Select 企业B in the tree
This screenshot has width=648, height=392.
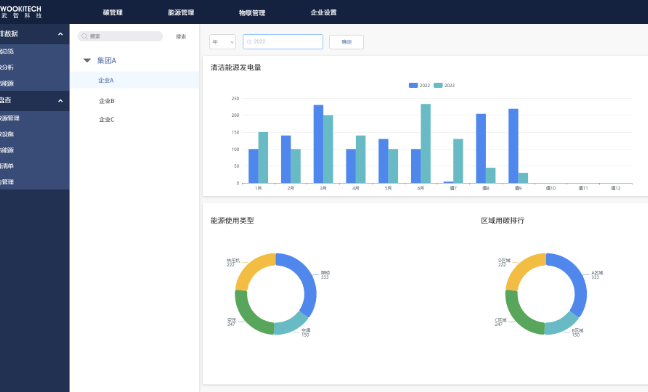[x=107, y=101]
